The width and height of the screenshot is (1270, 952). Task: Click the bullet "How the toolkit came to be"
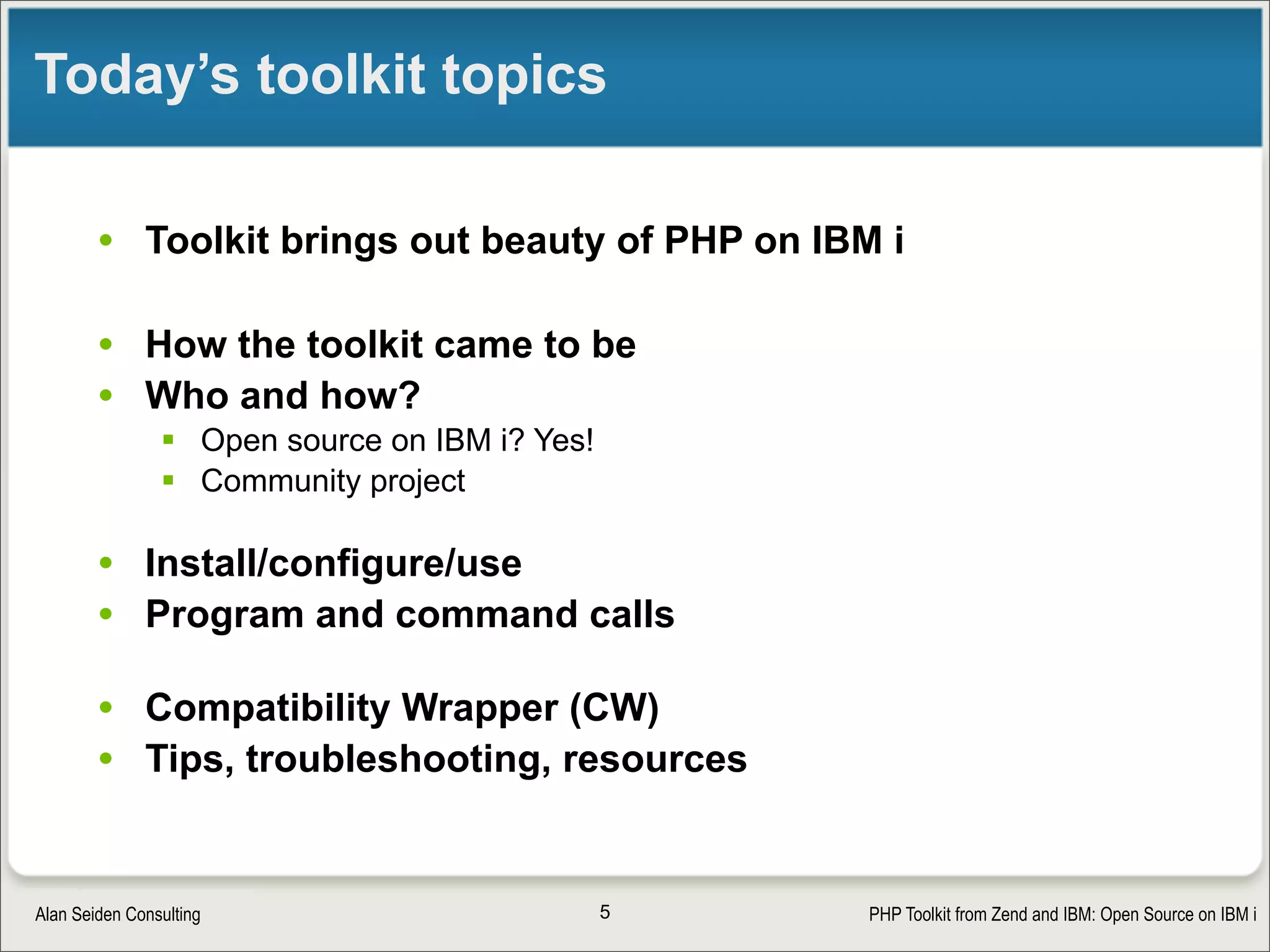pyautogui.click(x=391, y=344)
